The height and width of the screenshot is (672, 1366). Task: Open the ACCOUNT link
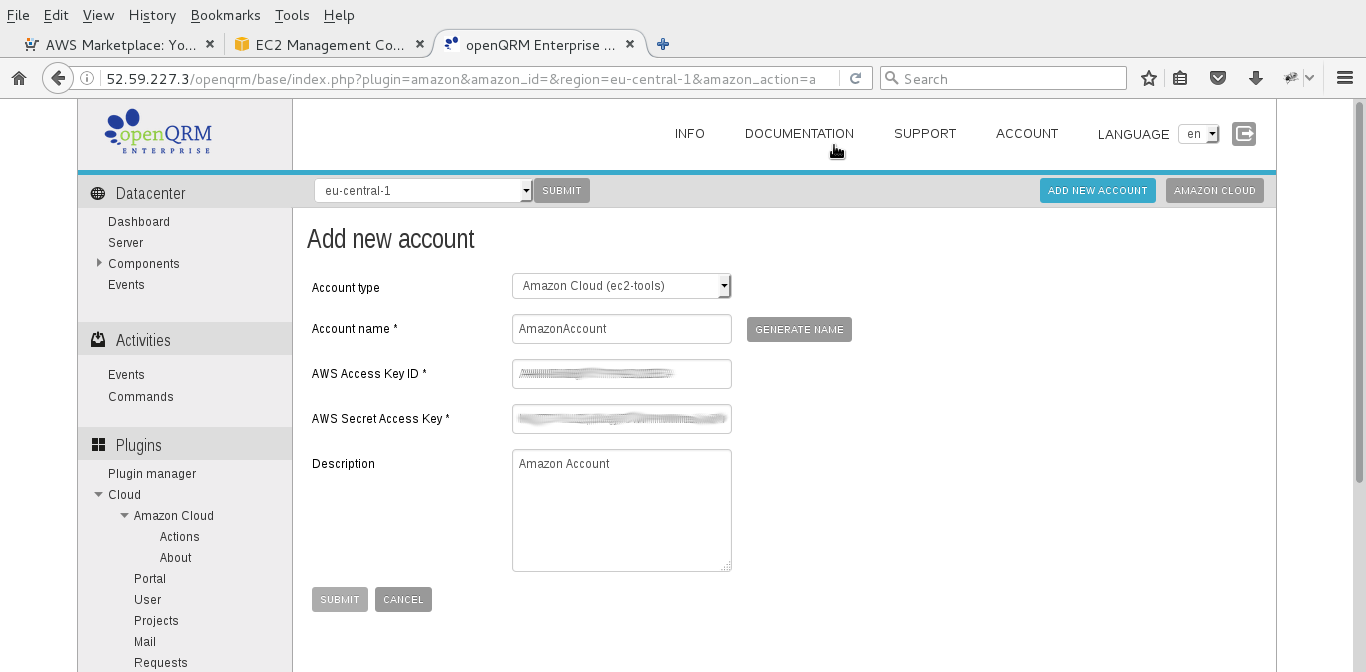(1027, 133)
